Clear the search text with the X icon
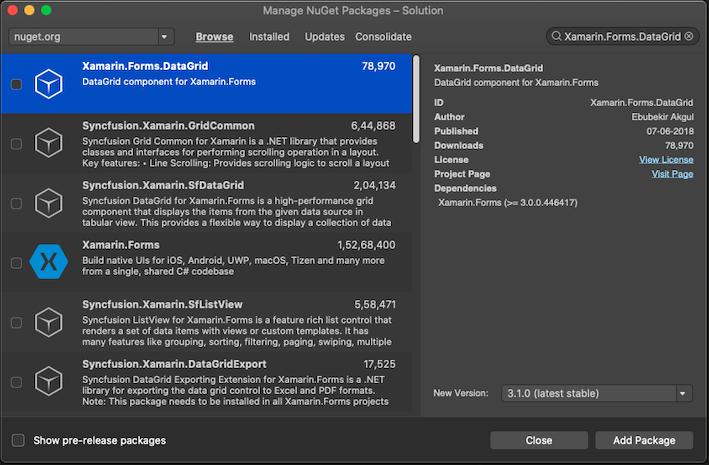709x465 pixels. coord(689,36)
